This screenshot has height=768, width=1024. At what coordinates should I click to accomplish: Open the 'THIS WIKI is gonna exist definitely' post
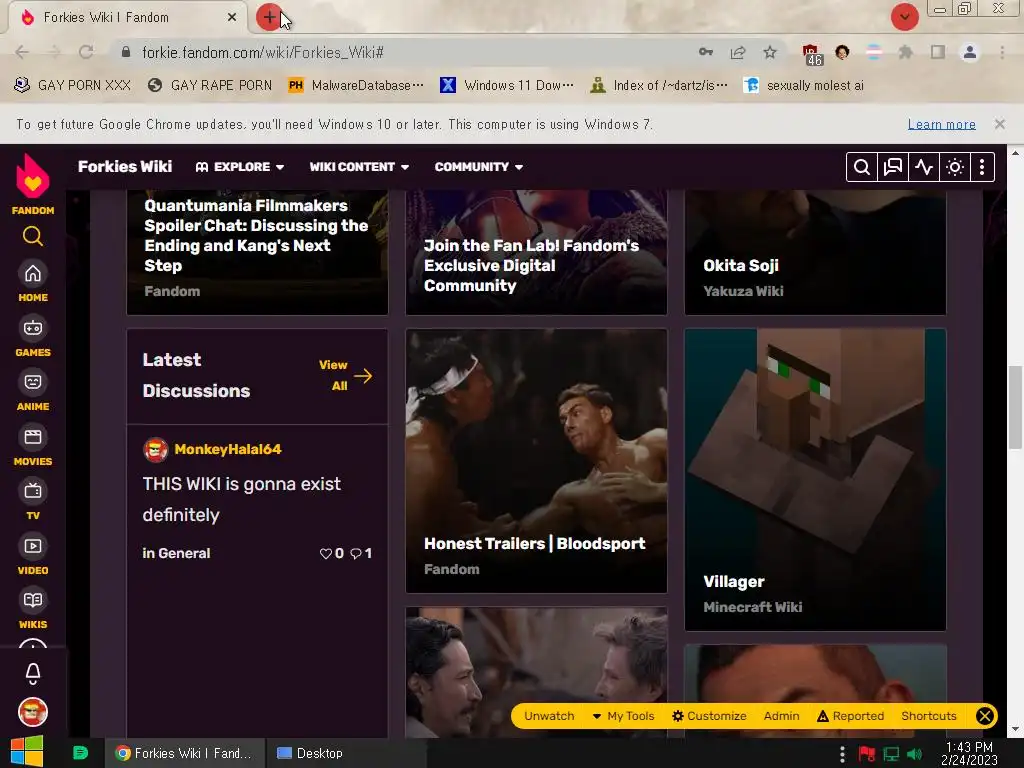[242, 499]
